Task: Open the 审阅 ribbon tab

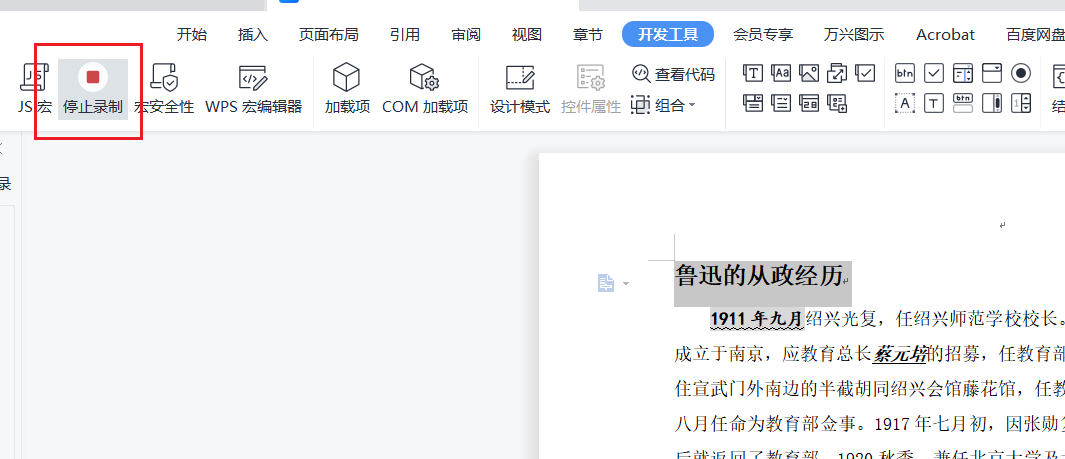Action: [465, 34]
